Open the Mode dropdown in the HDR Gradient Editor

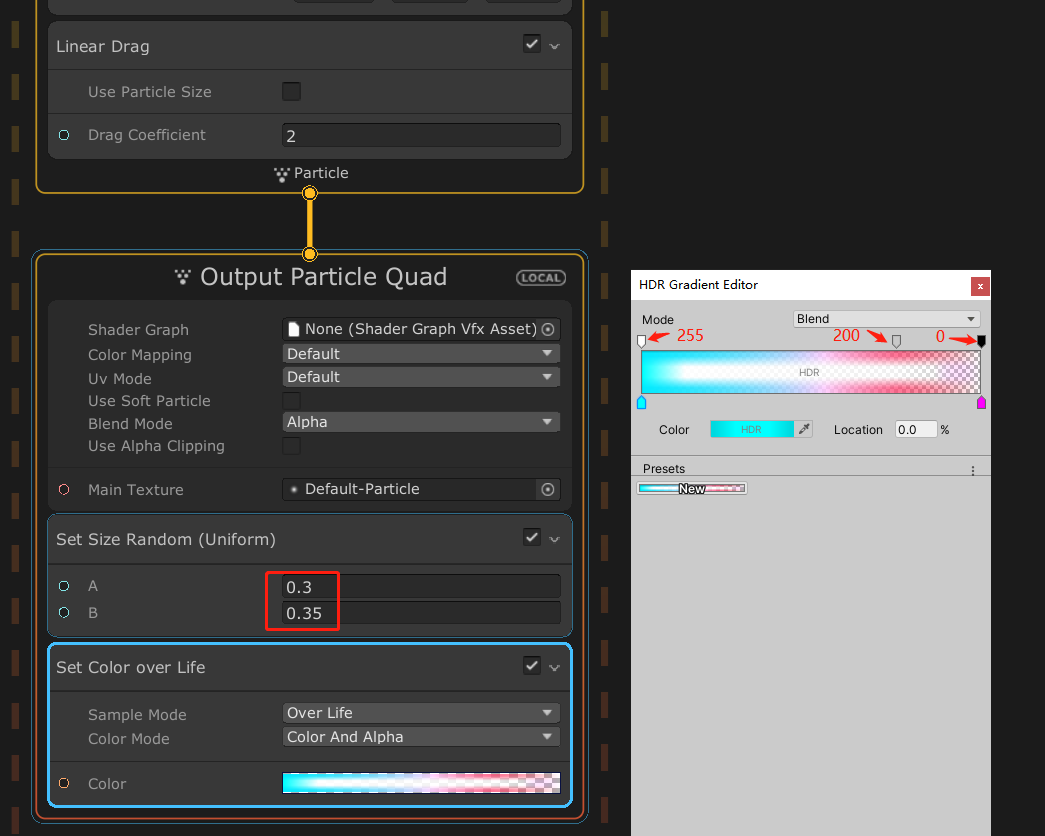click(x=886, y=318)
